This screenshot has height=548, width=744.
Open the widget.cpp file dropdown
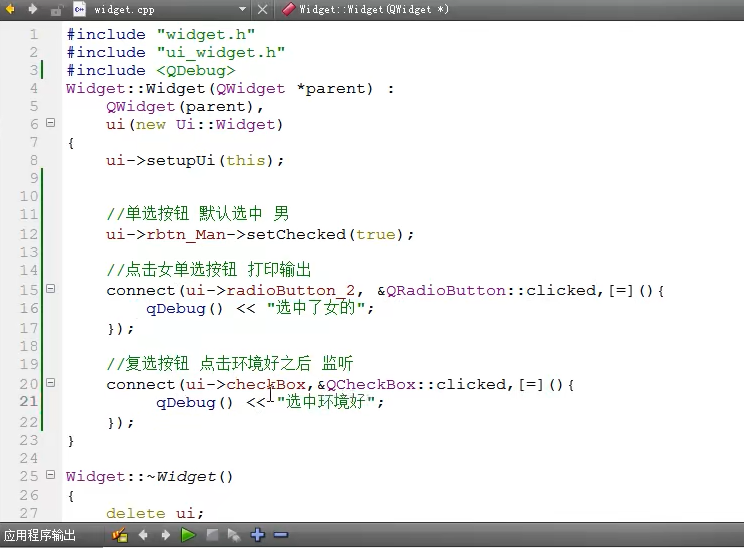coord(242,9)
